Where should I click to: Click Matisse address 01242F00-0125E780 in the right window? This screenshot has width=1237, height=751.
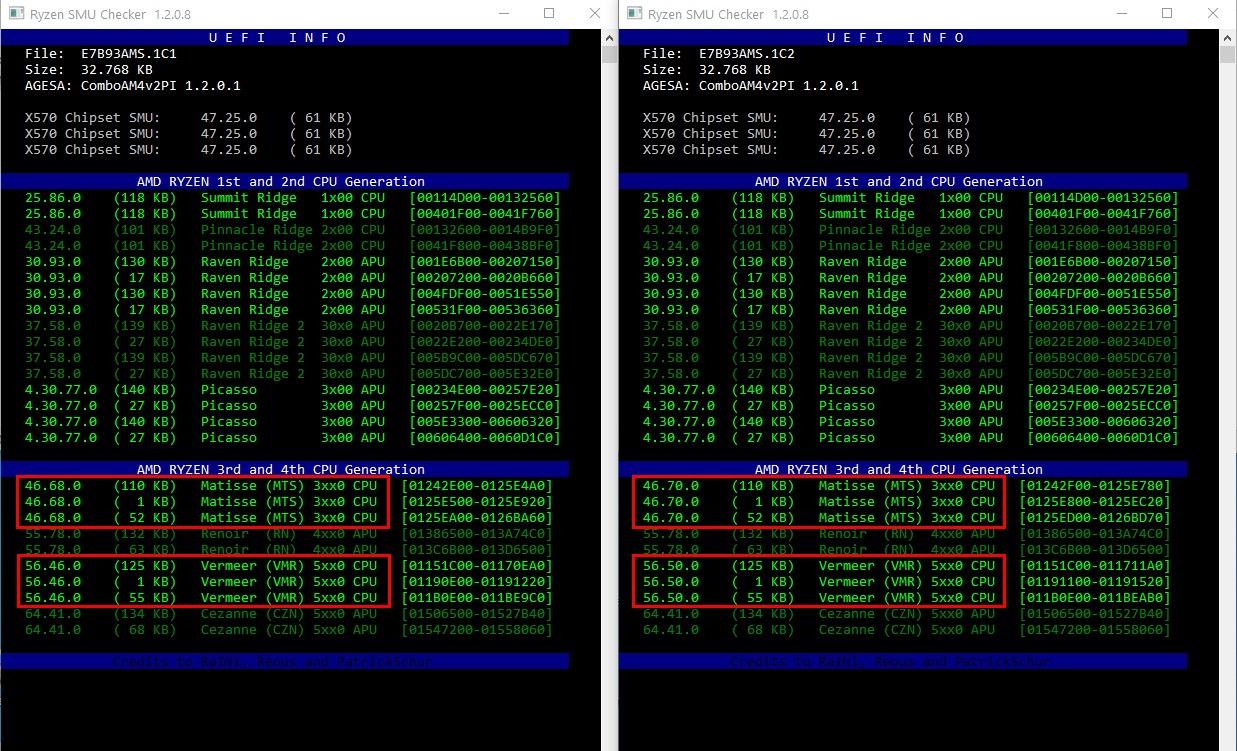tap(1095, 485)
